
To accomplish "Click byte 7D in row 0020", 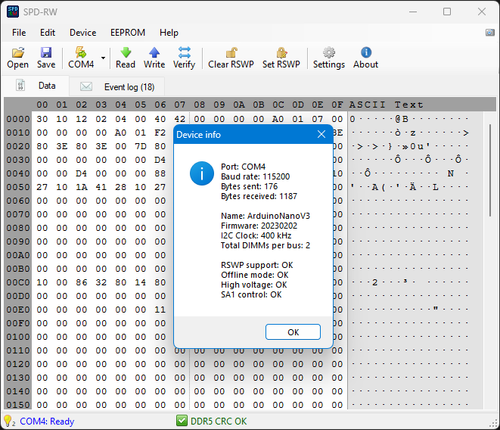I will (140, 146).
